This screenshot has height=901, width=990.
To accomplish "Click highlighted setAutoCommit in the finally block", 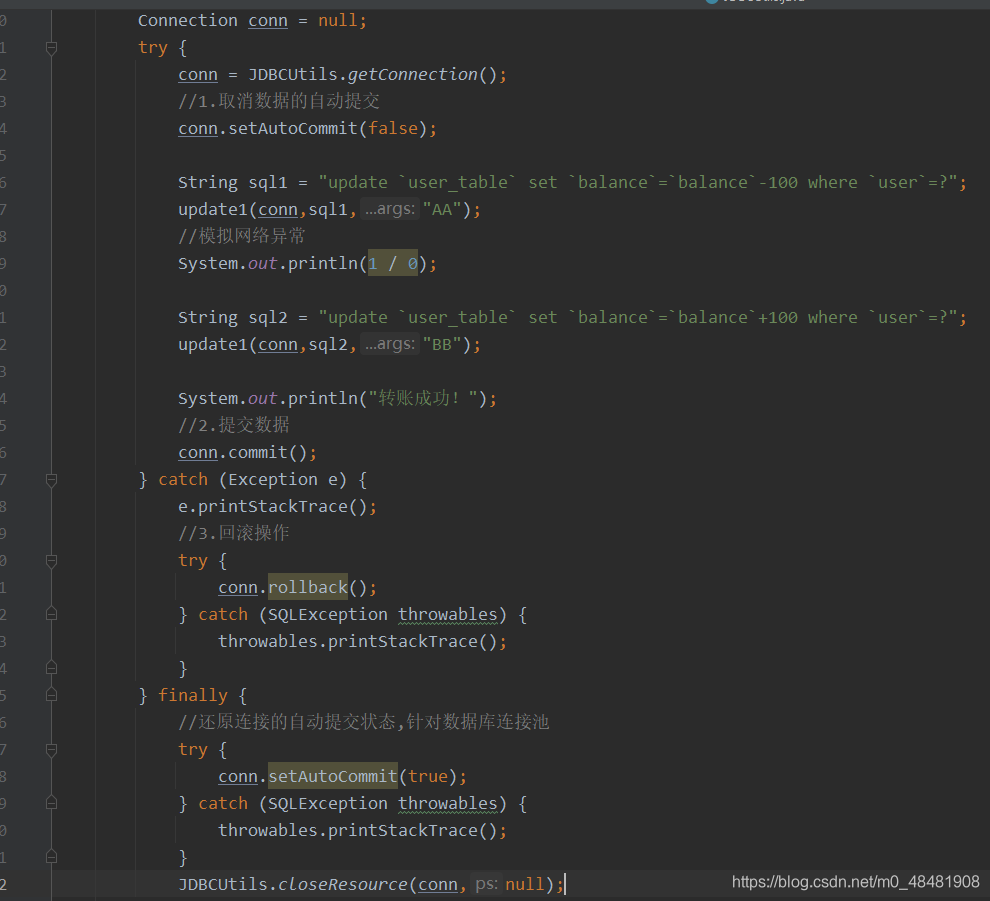I will pyautogui.click(x=333, y=777).
